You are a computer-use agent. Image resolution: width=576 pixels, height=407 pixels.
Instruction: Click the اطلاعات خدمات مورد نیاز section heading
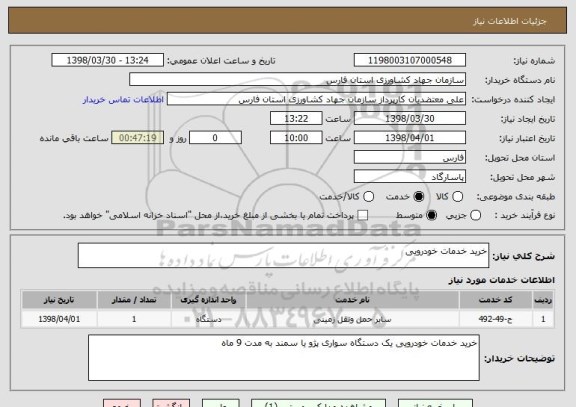pos(501,280)
